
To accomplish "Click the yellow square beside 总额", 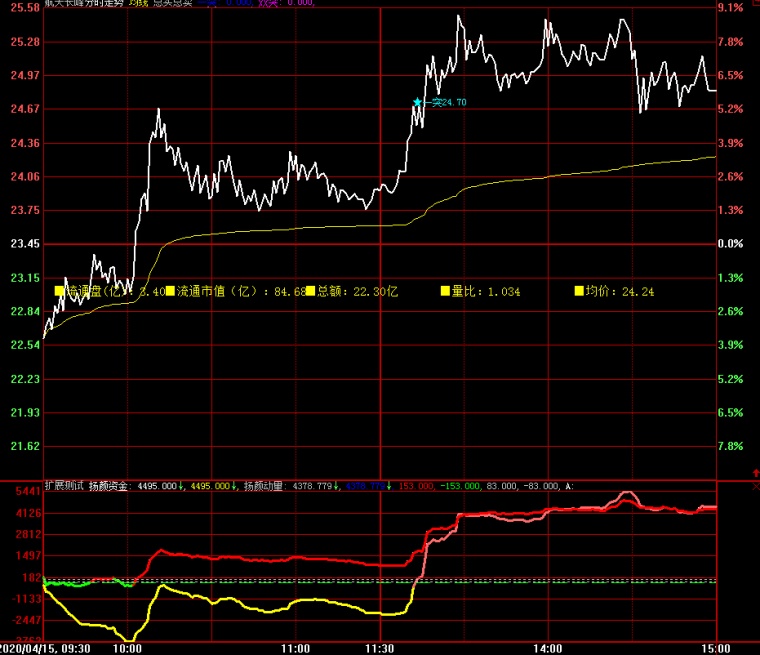I will click(310, 291).
